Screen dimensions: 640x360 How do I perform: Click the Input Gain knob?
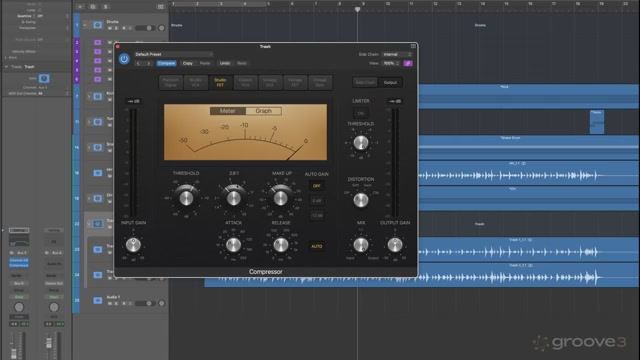pos(133,244)
